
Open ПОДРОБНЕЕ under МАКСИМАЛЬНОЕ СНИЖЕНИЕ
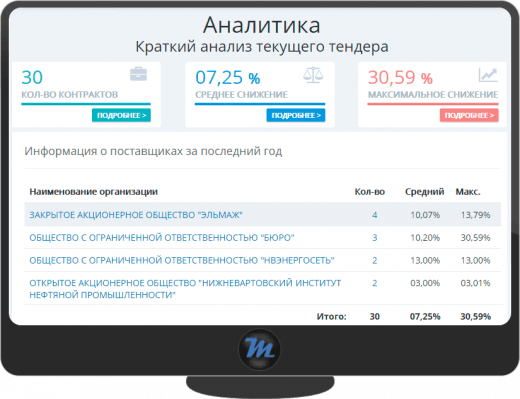coord(469,115)
